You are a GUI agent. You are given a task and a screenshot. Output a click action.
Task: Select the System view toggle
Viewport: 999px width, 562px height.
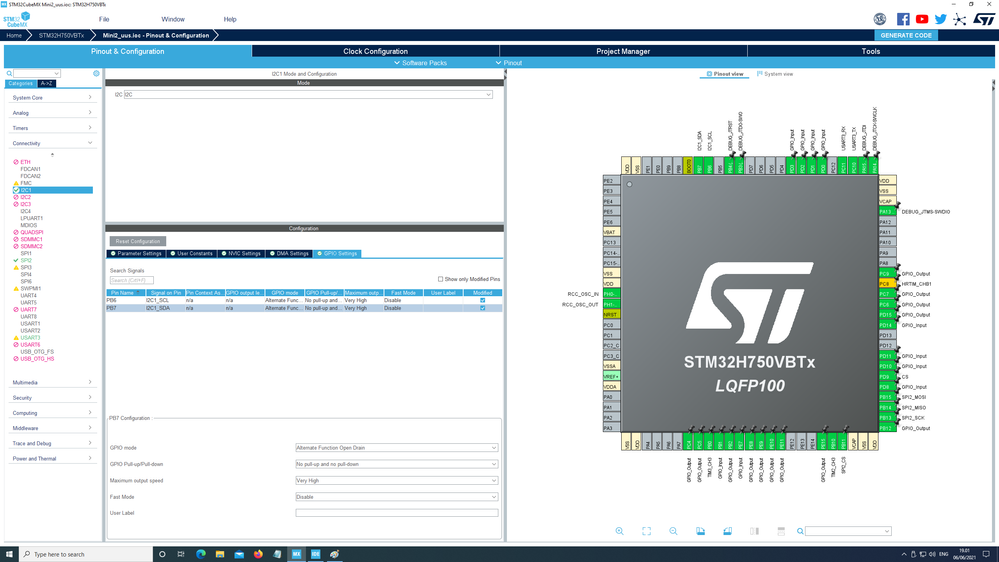775,74
